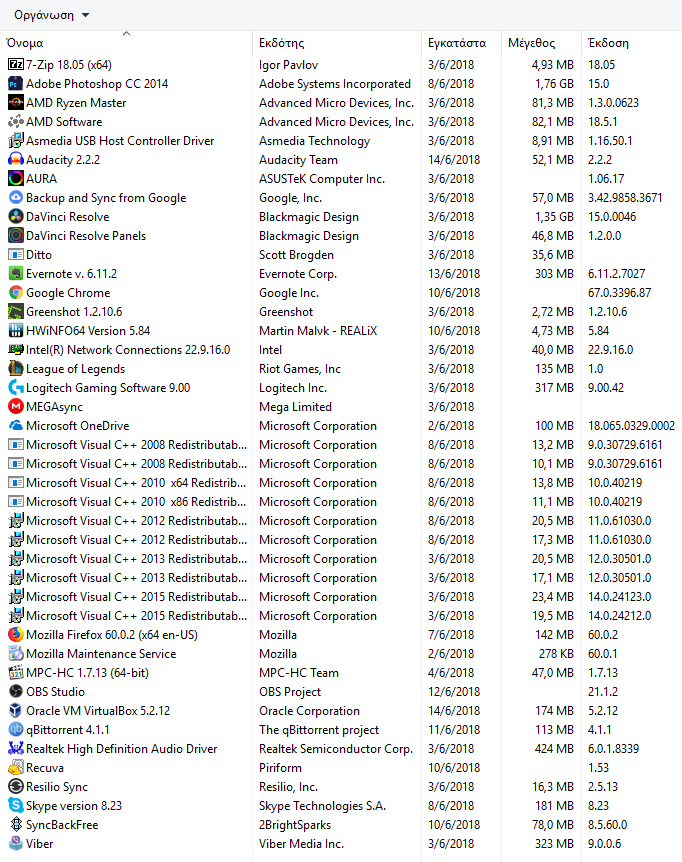682x862 pixels.
Task: Click publisher Martin Malvk - REALiX
Action: tap(318, 331)
